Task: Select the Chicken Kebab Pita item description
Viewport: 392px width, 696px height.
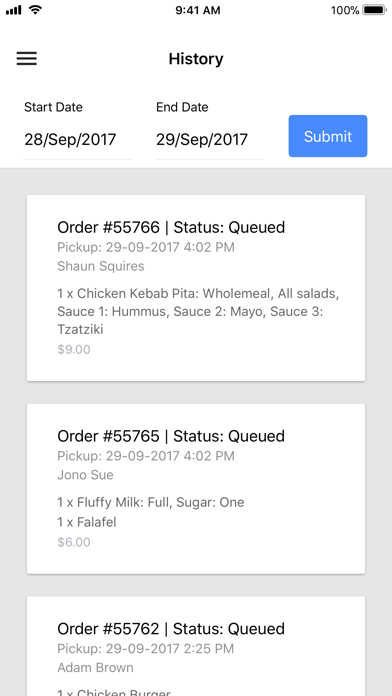Action: [x=198, y=312]
